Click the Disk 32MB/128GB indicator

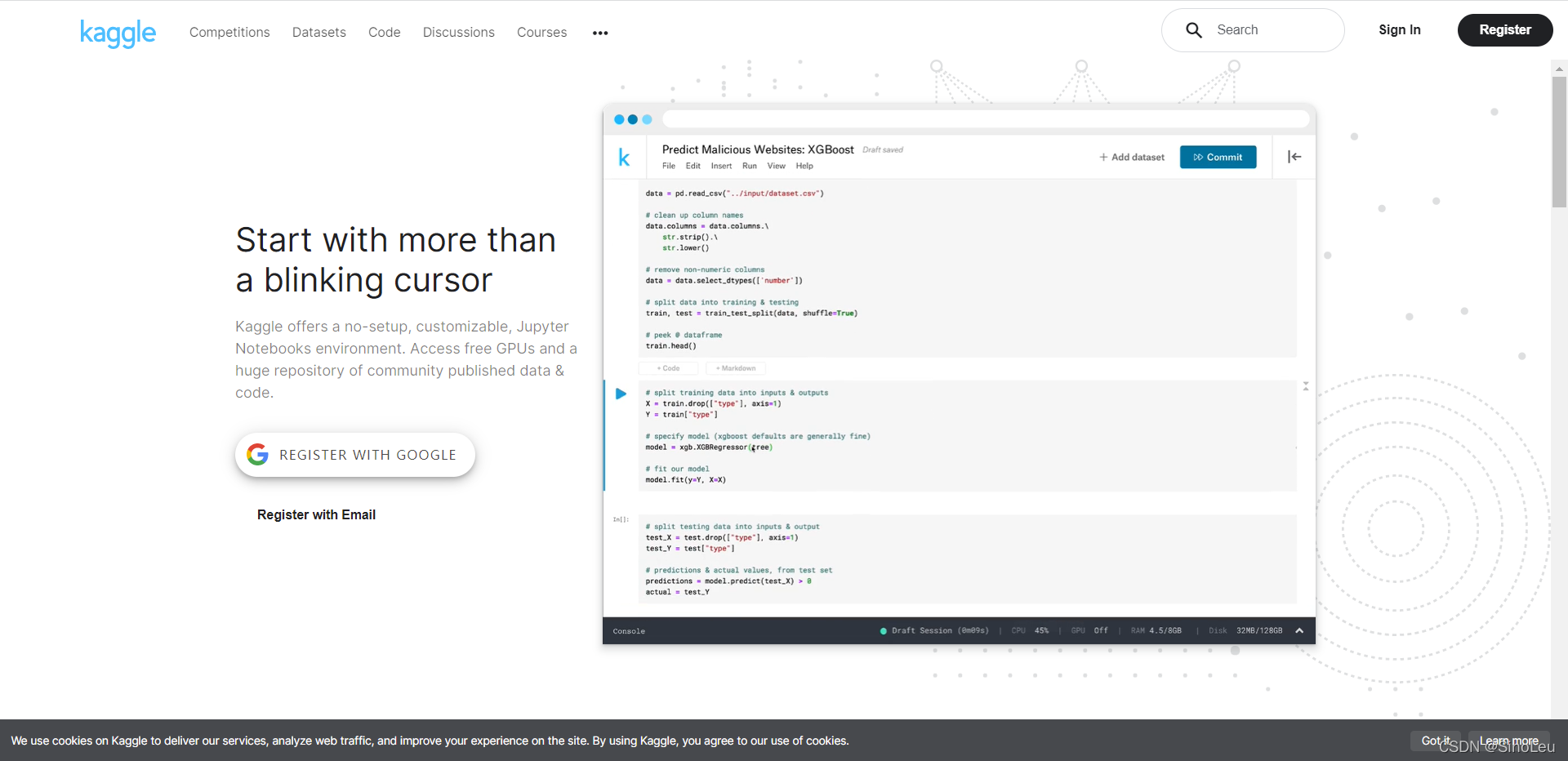pyautogui.click(x=1245, y=630)
